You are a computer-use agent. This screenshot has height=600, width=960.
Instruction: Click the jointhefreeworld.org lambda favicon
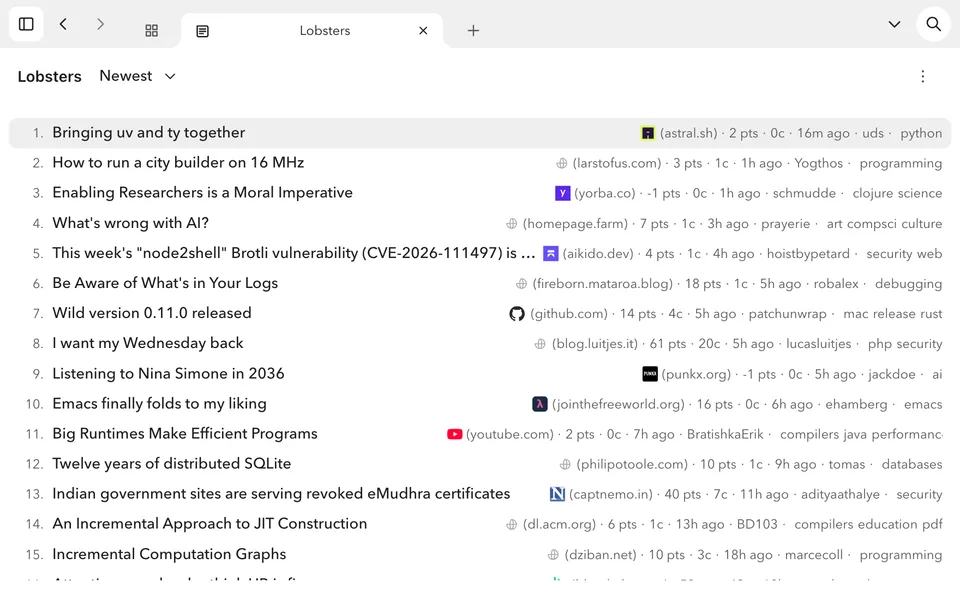point(539,404)
